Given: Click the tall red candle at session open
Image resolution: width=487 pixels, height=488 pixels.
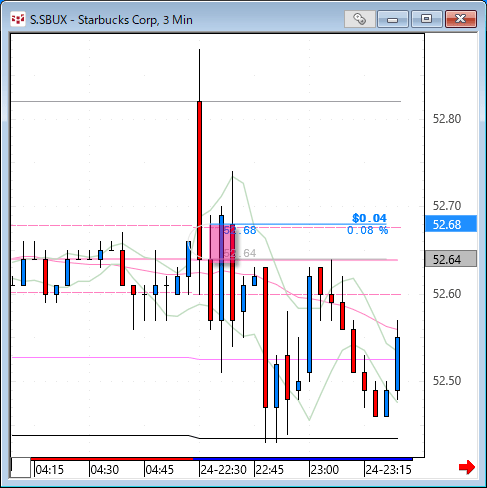Looking at the screenshot, I should 199,180.
